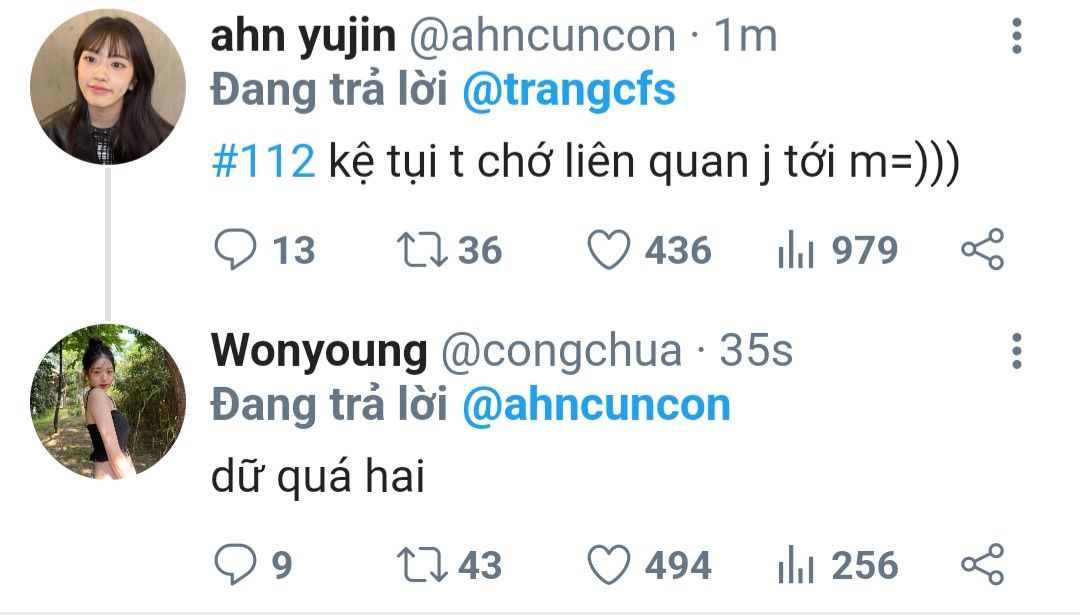Open more options for Wonyoung's tweet
The height and width of the screenshot is (615, 1080).
coord(1017,351)
